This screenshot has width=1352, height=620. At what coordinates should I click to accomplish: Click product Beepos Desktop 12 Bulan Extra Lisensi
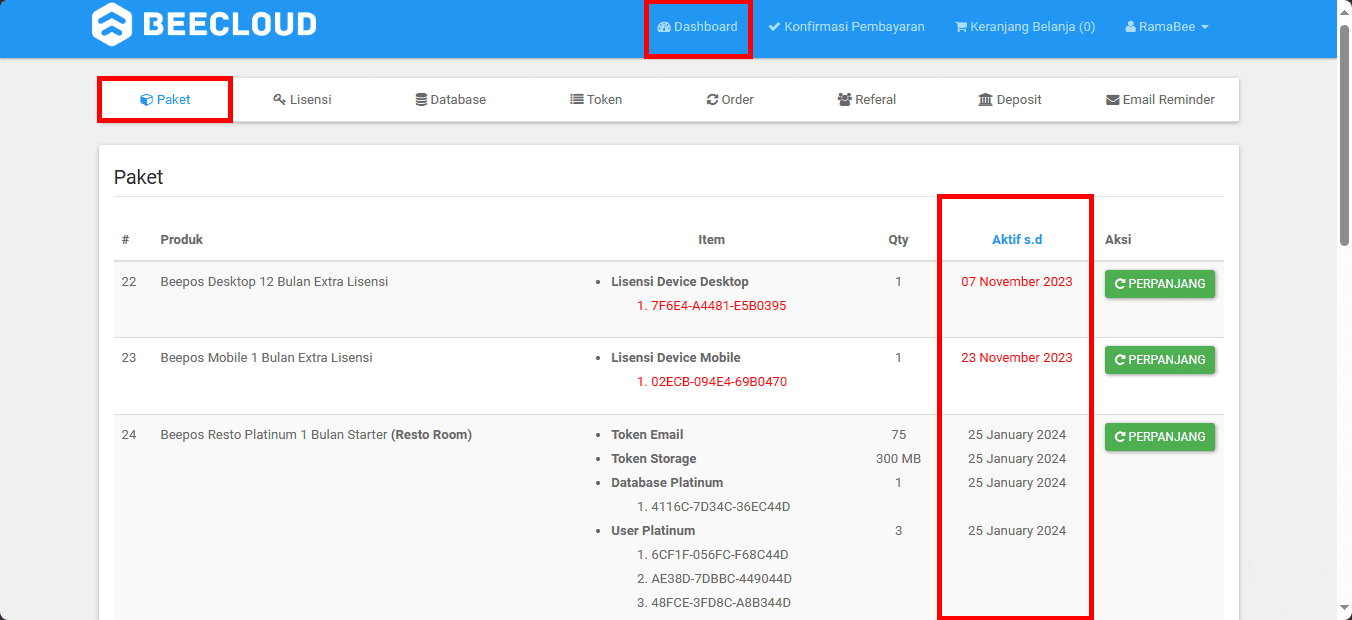click(x=274, y=282)
